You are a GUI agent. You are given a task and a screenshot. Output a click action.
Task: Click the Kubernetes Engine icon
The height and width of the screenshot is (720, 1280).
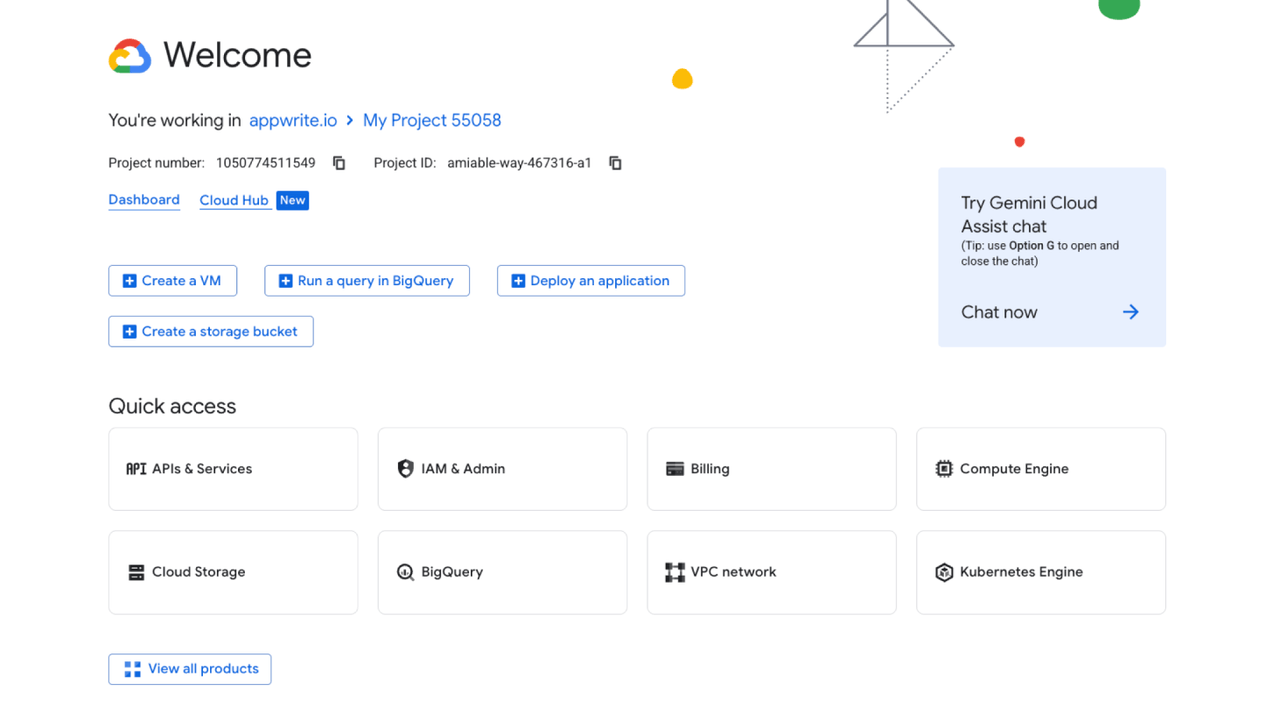pyautogui.click(x=944, y=572)
